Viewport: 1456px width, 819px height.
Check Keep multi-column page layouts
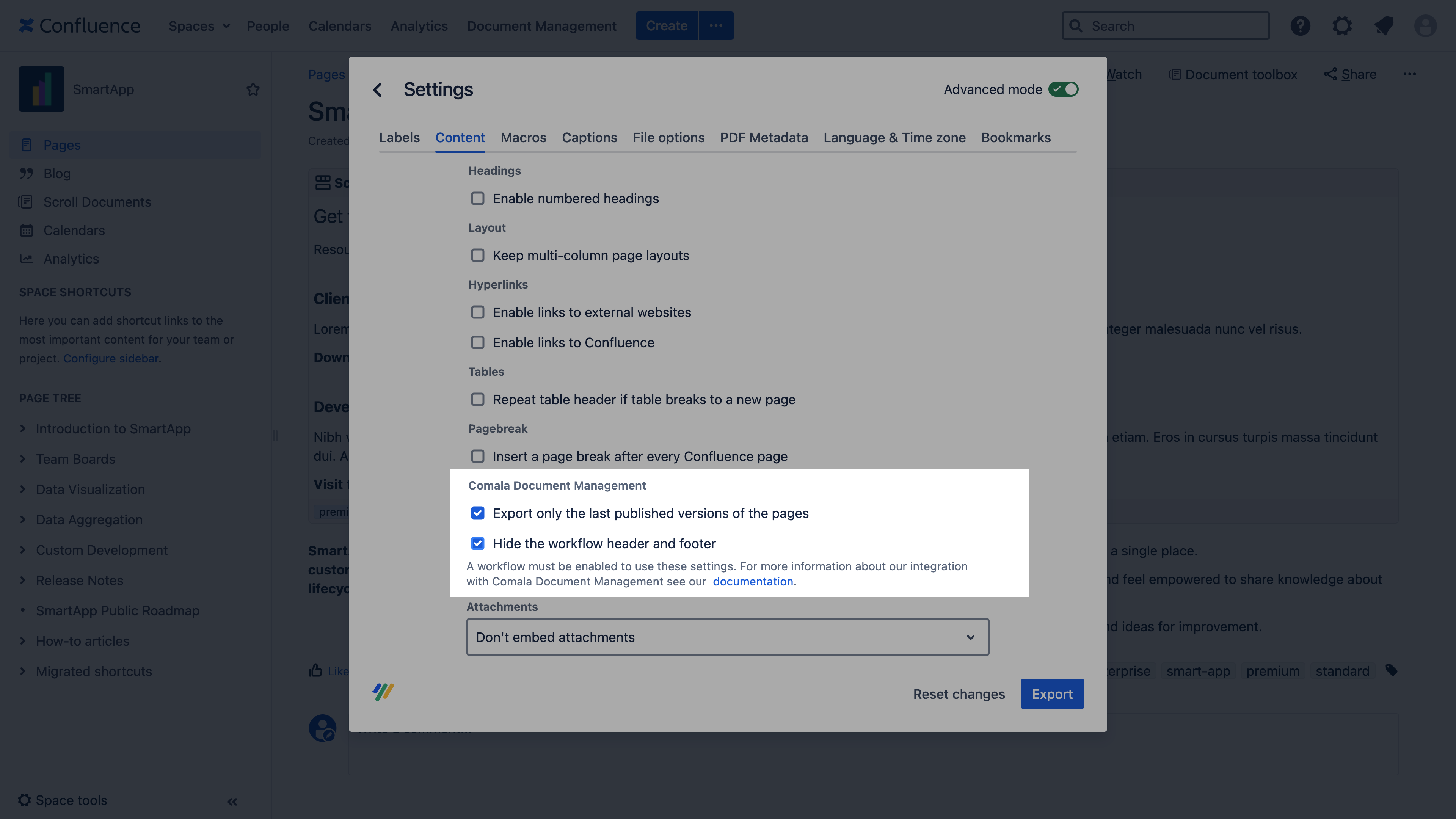(478, 256)
